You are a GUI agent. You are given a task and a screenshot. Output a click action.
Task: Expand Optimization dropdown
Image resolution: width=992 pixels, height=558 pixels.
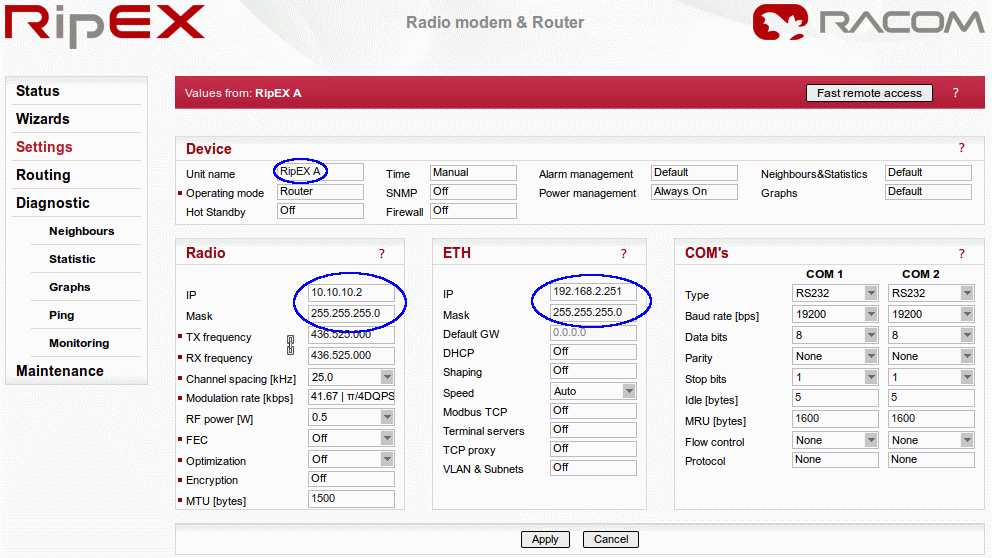[x=387, y=459]
